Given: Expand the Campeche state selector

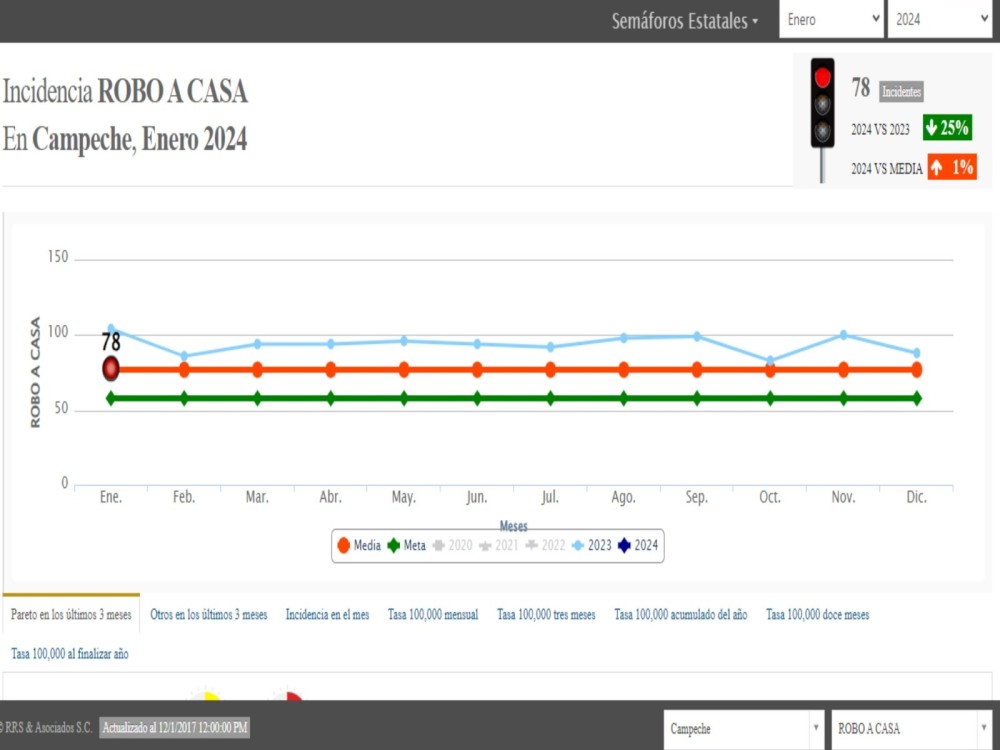Looking at the screenshot, I should click(745, 729).
